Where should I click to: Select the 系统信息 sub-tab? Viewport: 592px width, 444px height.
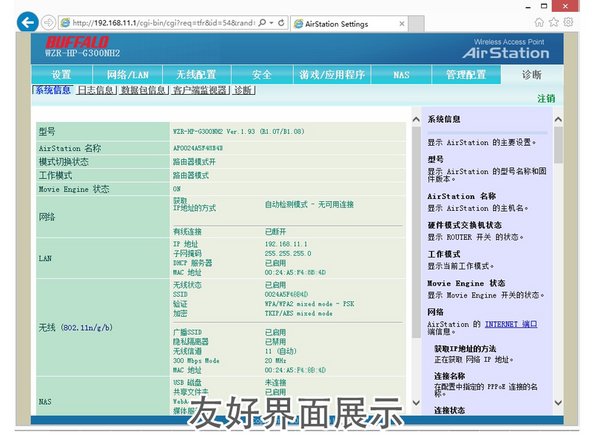pos(53,90)
